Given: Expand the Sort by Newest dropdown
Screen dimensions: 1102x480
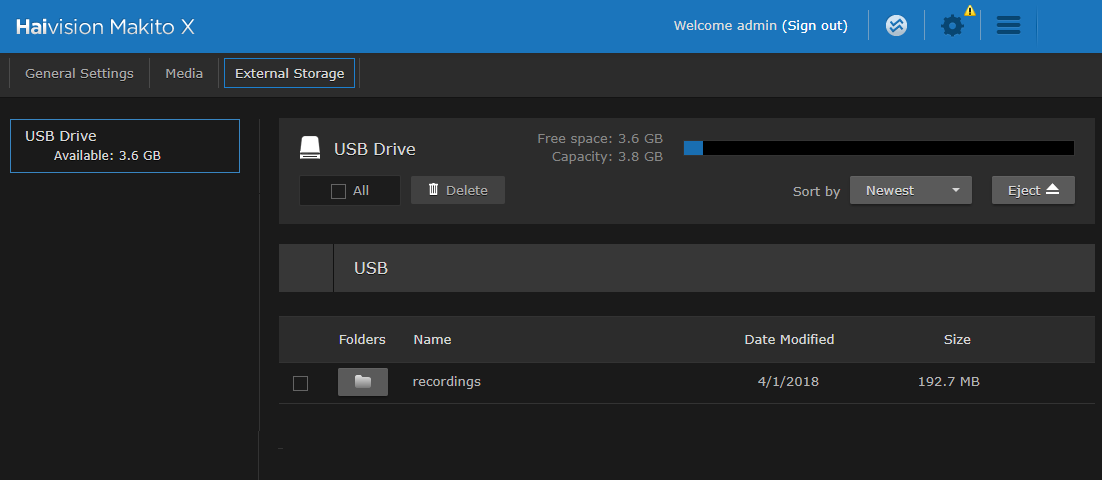Looking at the screenshot, I should pos(910,190).
